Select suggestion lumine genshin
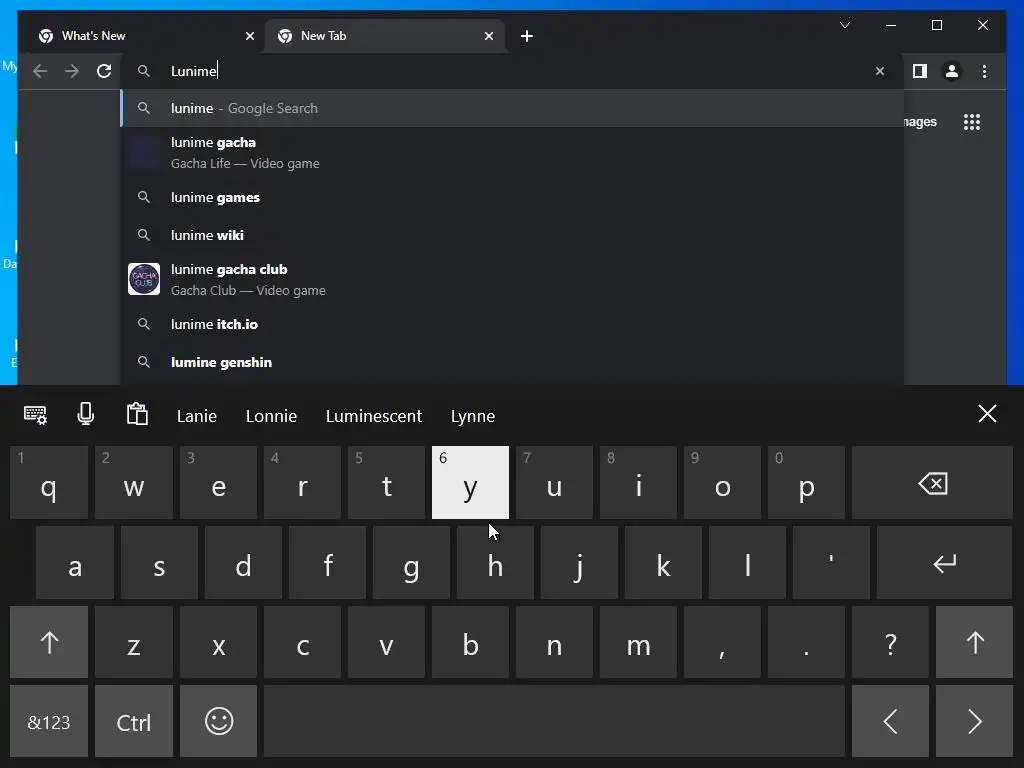 (513, 362)
